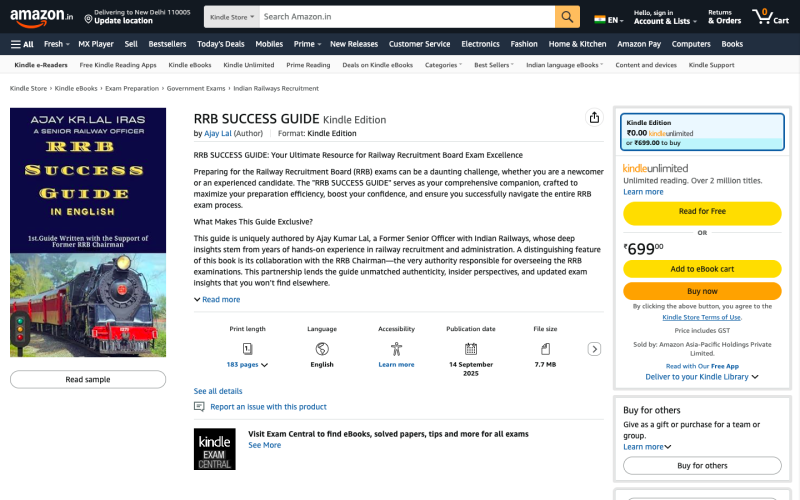800x500 pixels.
Task: Click the RRB Success Guide book cover
Action: pos(88,232)
